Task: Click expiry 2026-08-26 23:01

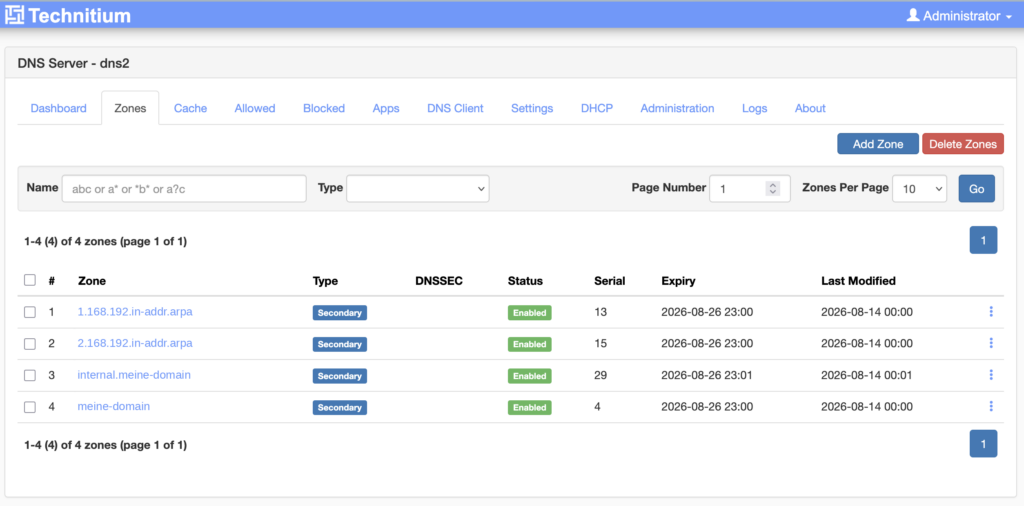Action: [x=707, y=375]
